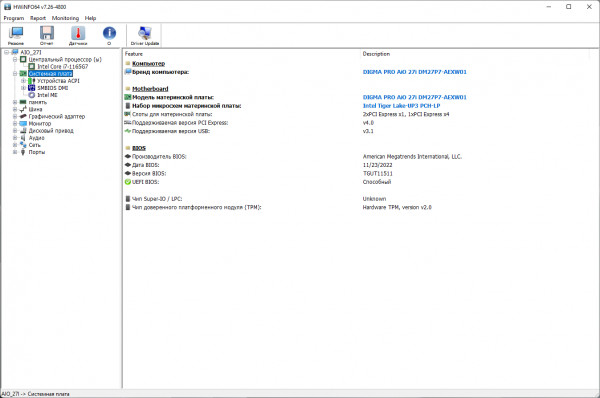Click American Megatrends International, LLC. value
The image size is (600, 398).
pos(412,157)
